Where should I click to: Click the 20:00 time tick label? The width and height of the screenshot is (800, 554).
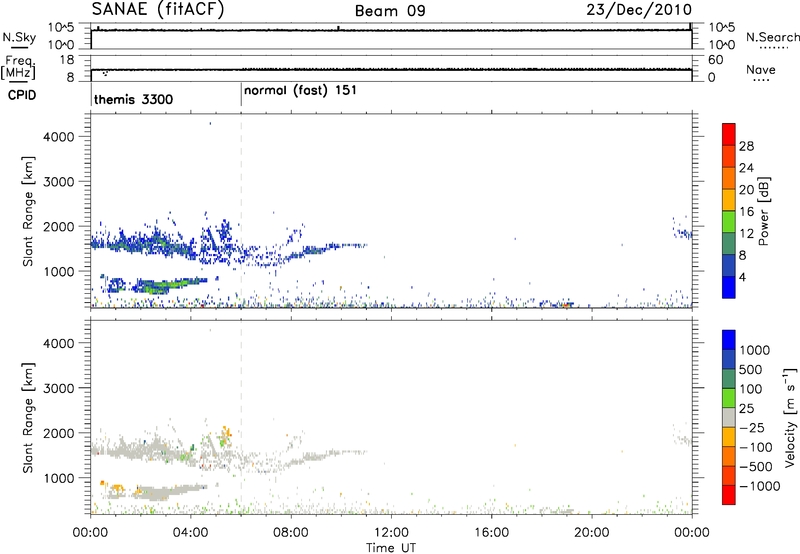coord(592,533)
